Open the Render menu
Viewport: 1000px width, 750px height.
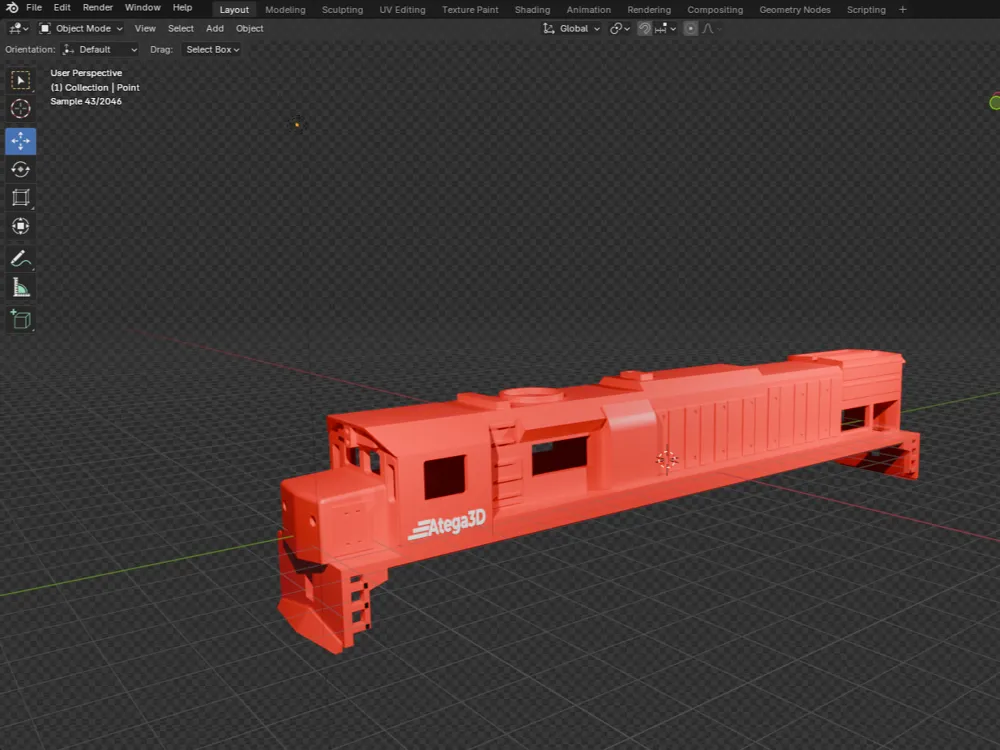[97, 6]
